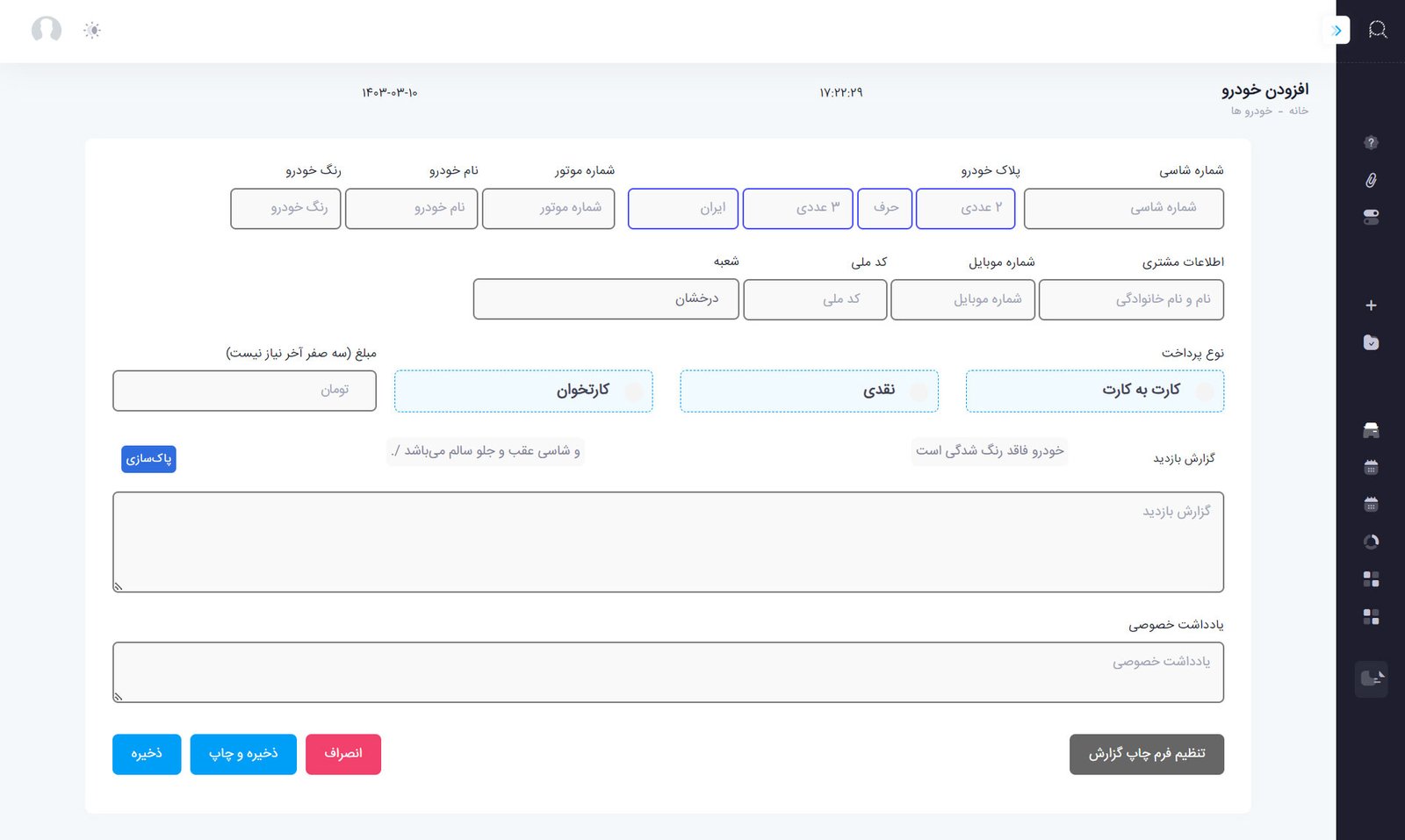1405x840 pixels.
Task: Click the paperclip attachment sidebar icon
Action: pos(1371,180)
